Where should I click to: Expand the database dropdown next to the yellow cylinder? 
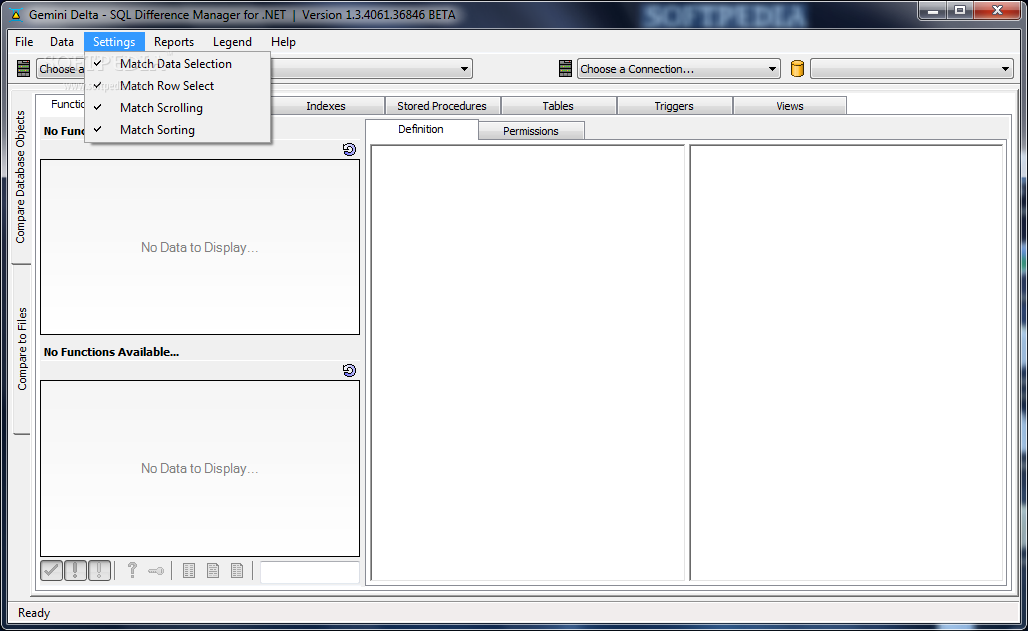(912, 69)
